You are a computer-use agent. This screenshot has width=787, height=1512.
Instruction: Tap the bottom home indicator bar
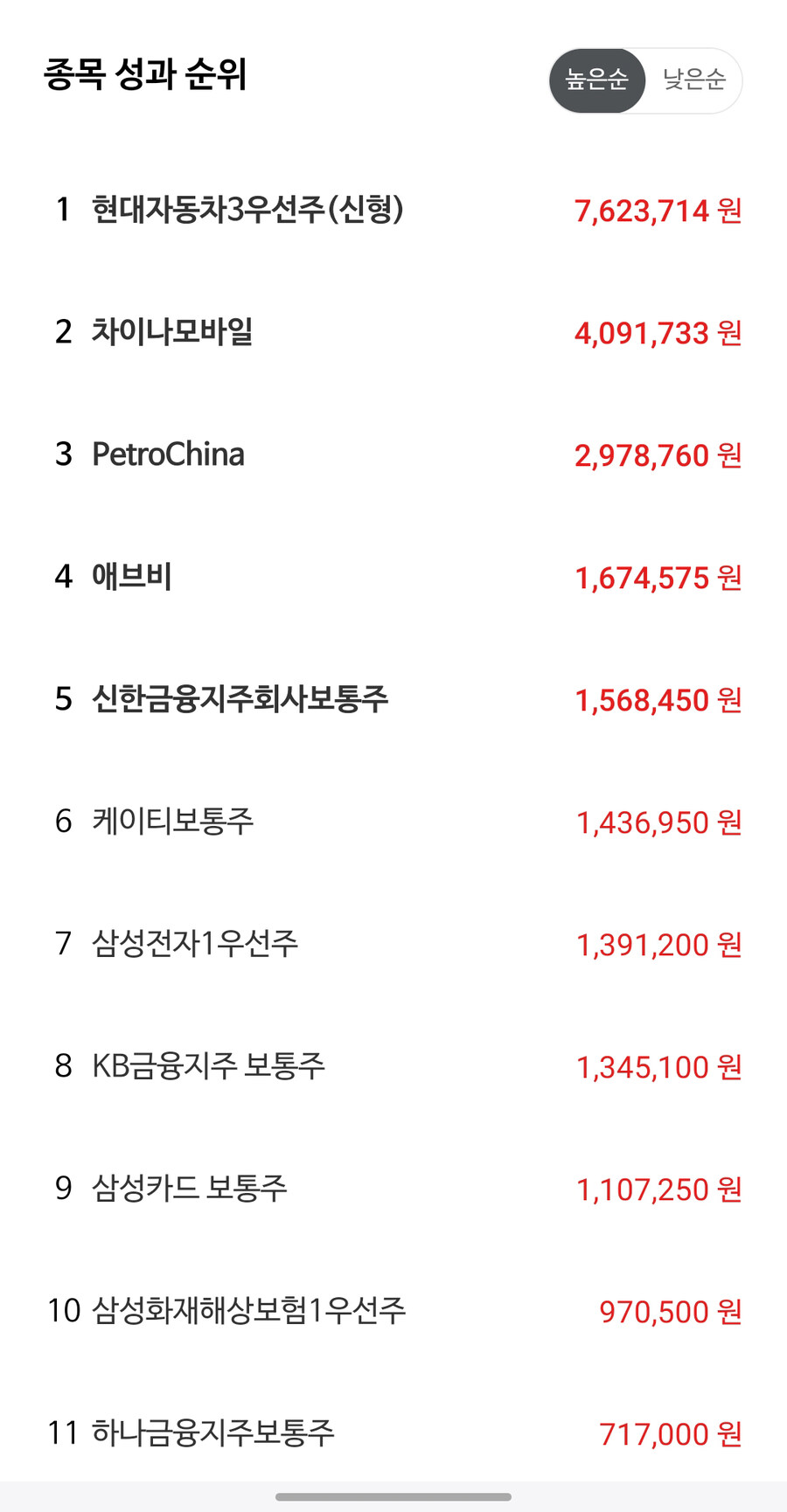click(393, 1497)
